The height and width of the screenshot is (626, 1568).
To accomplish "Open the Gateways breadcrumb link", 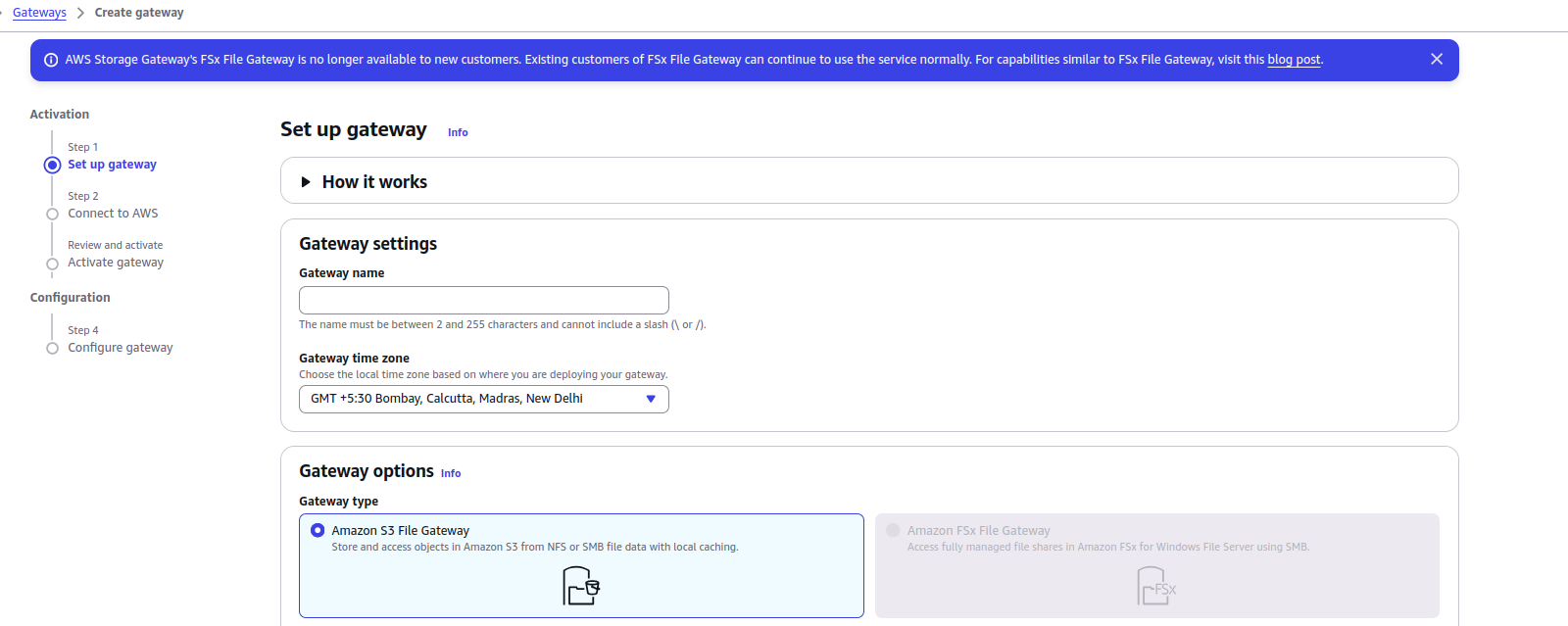I will coord(39,13).
